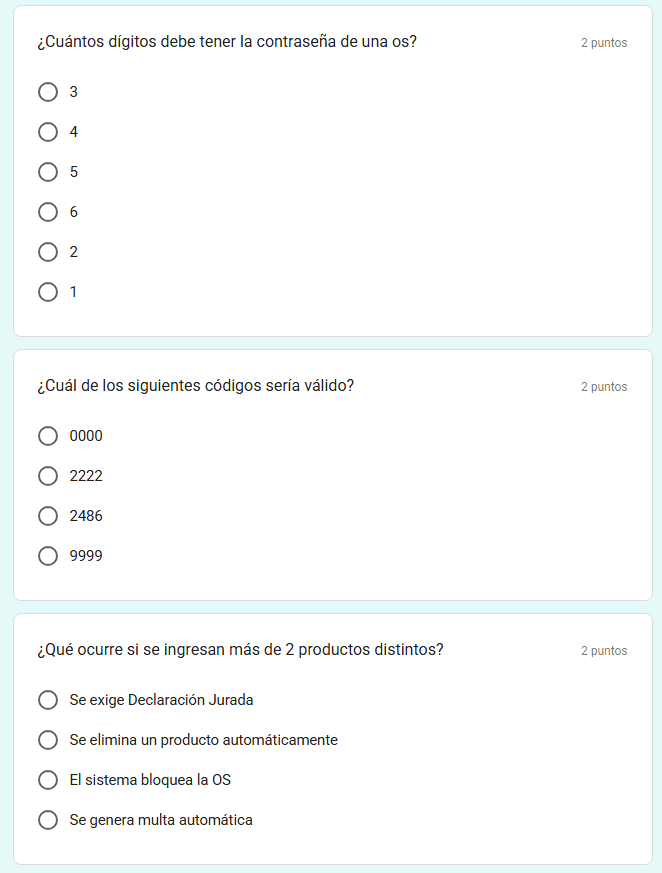Select 'Se exige Declaración Jurada' option
Screen dimensions: 662x873
[x=48, y=700]
